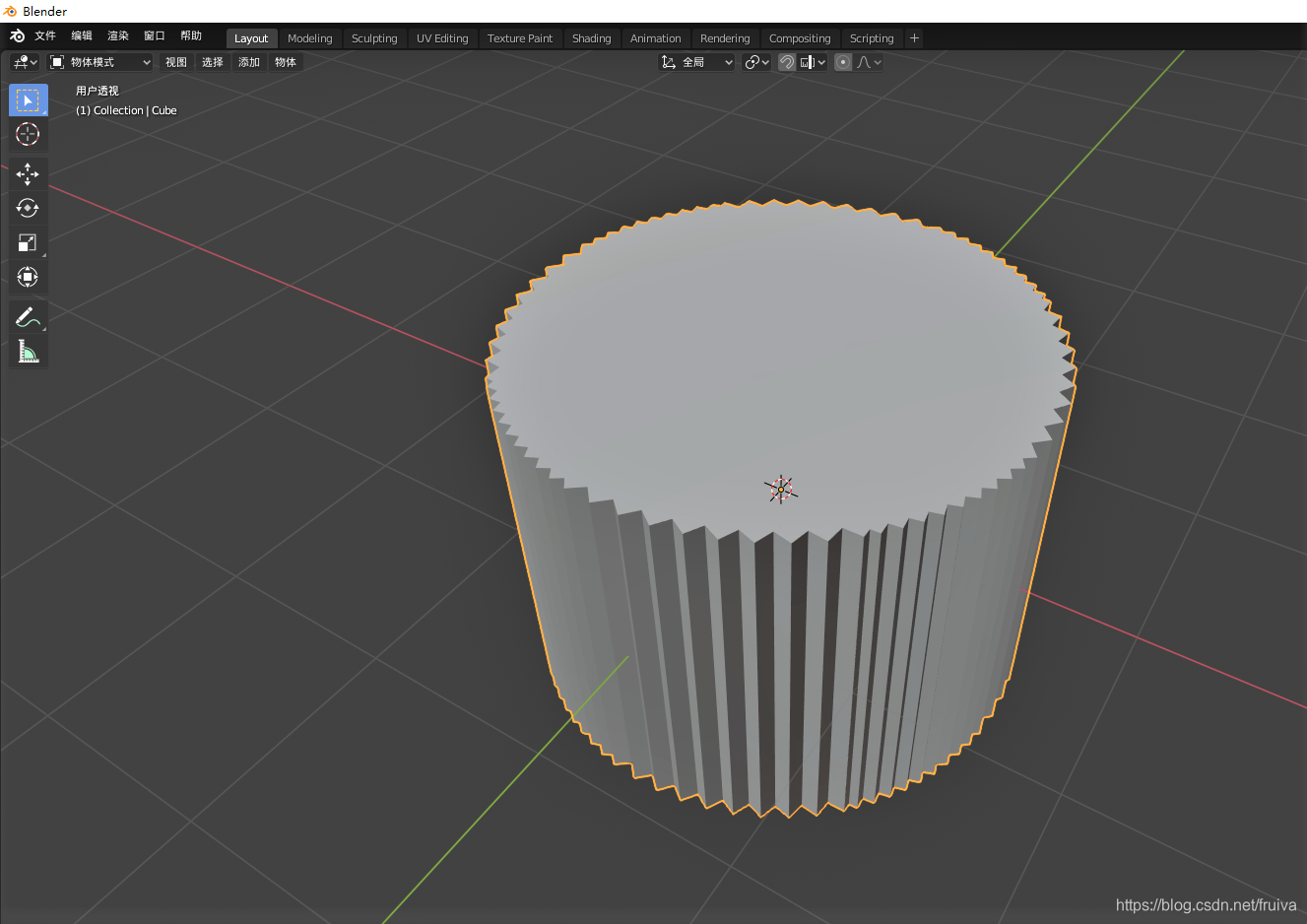Open the 编辑 (Edit) menu

point(82,36)
